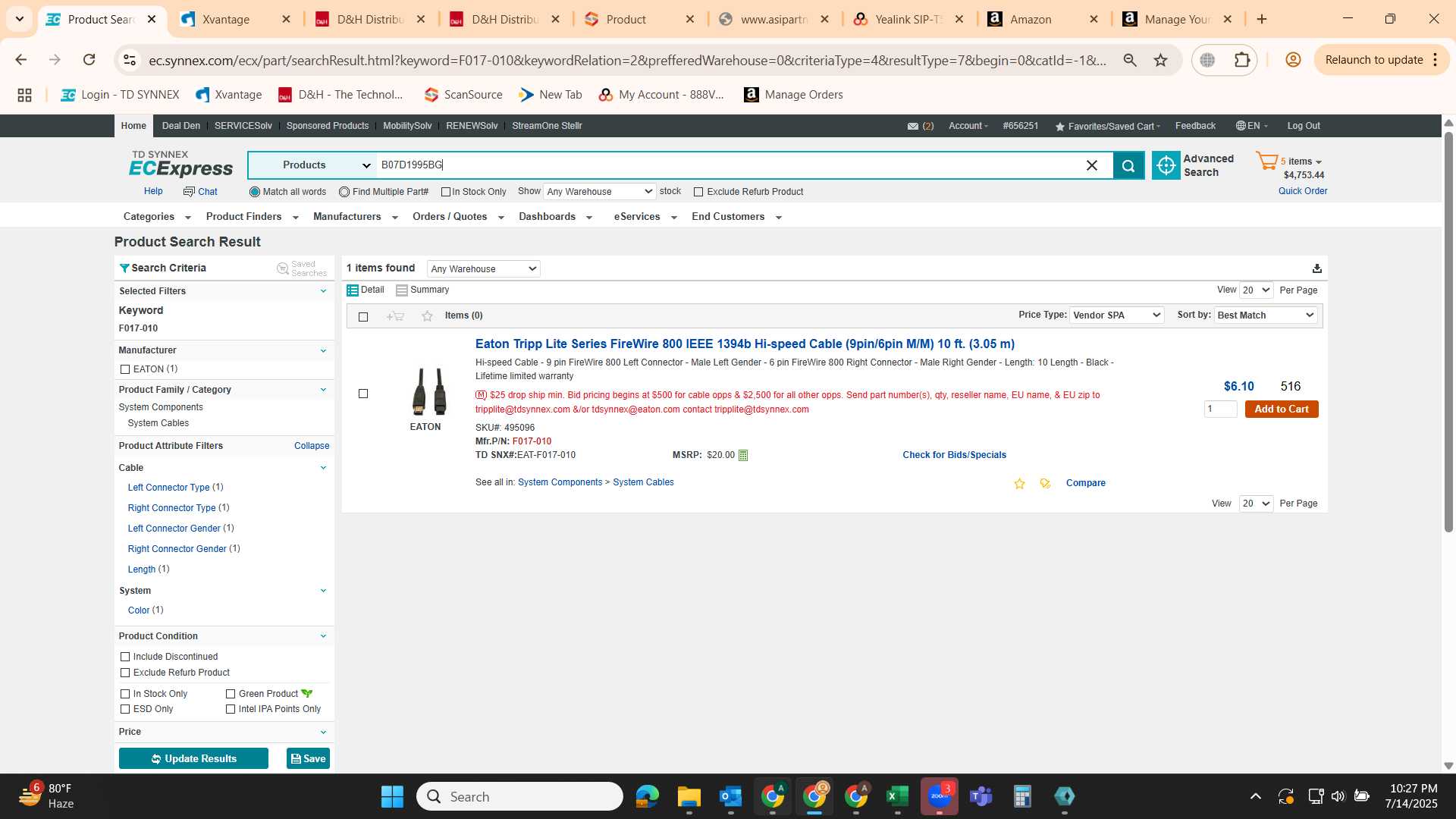Viewport: 1456px width, 819px height.
Task: Switch to the Summary view tab
Action: (422, 290)
